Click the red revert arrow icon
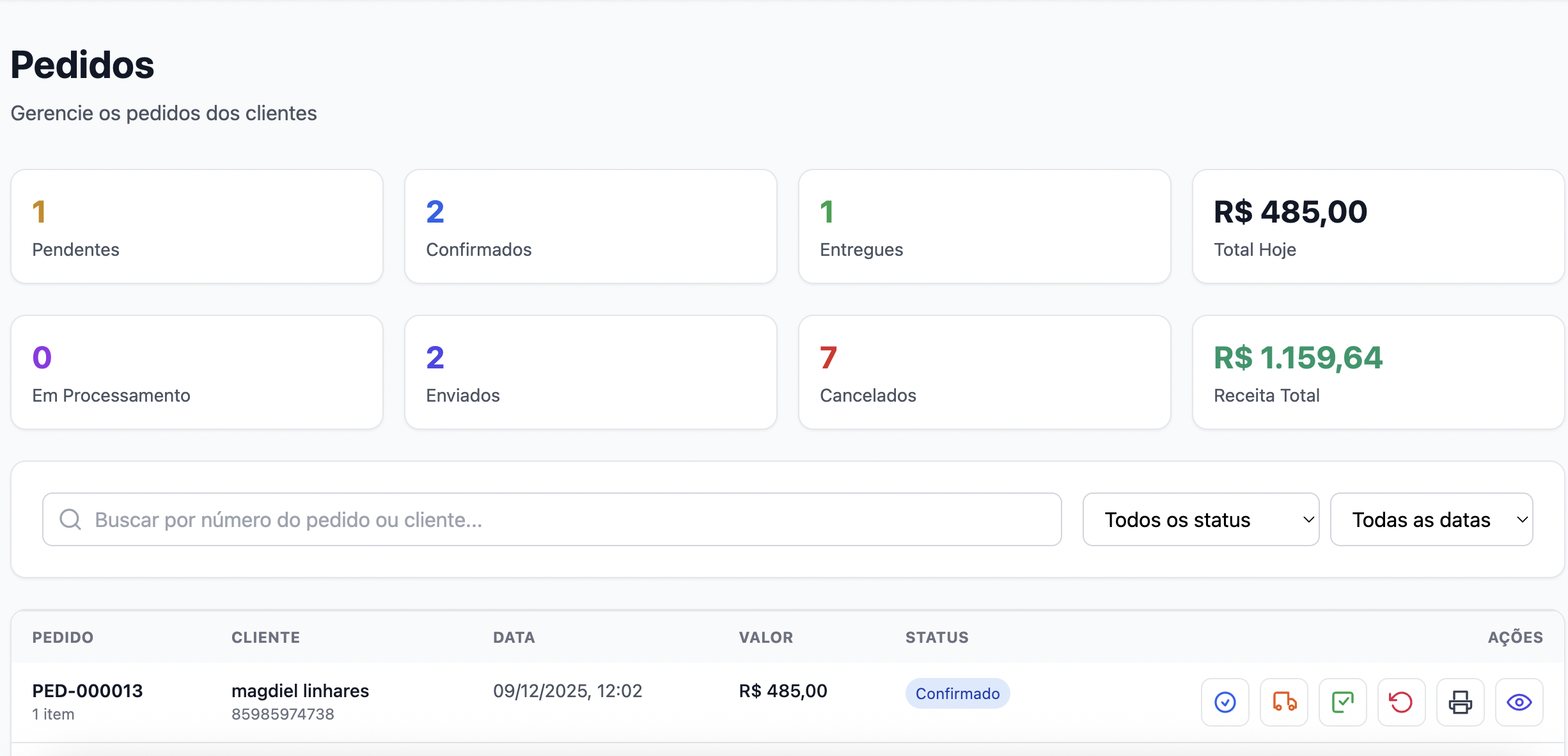This screenshot has height=756, width=1568. click(x=1401, y=702)
